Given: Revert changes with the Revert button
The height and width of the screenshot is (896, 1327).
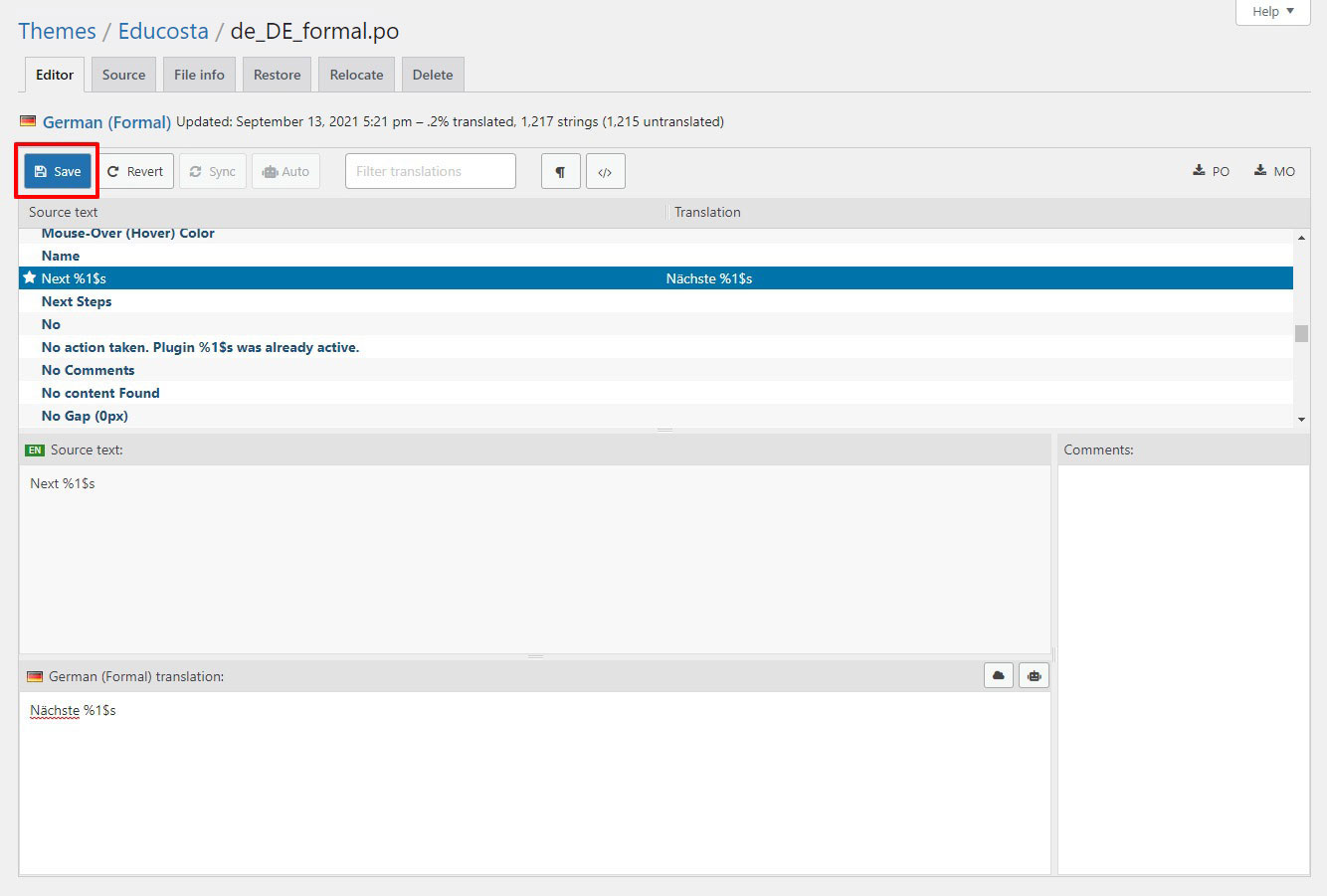Looking at the screenshot, I should (x=135, y=171).
